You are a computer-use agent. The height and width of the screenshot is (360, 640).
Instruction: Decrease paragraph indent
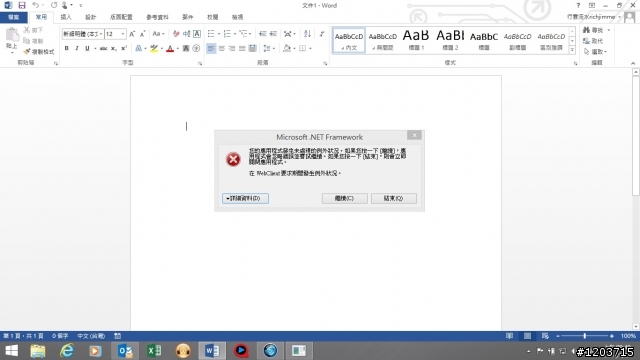[x=263, y=34]
